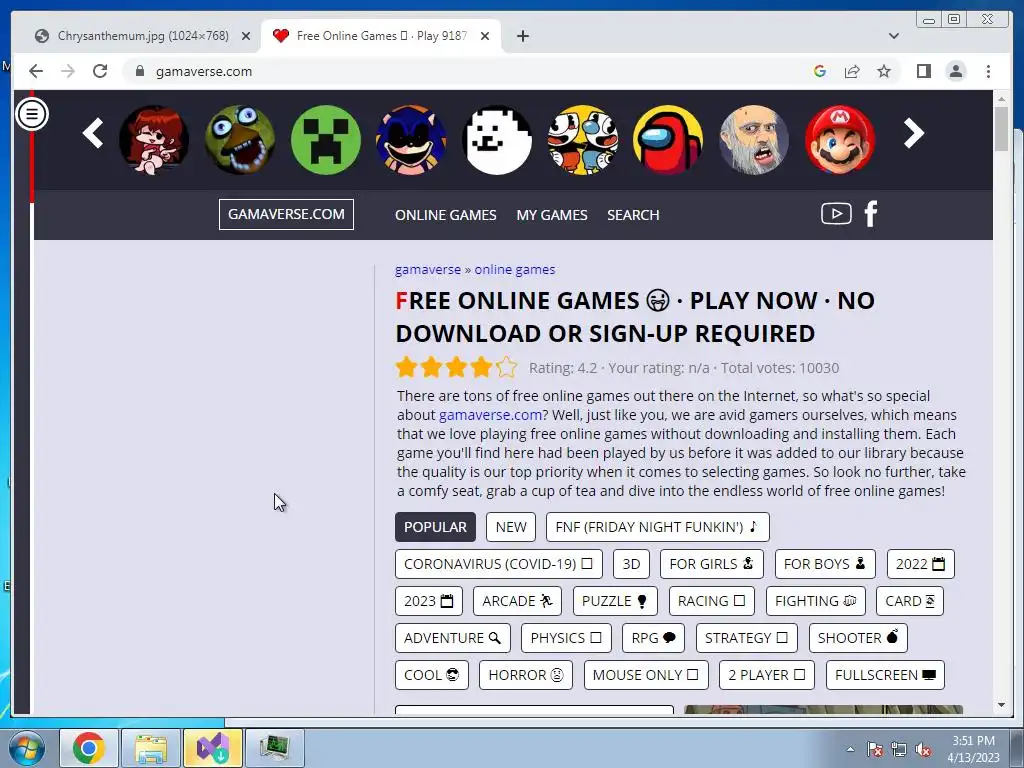Select CORONAVIRUS (COVID-19) category
The height and width of the screenshot is (768, 1024).
499,564
